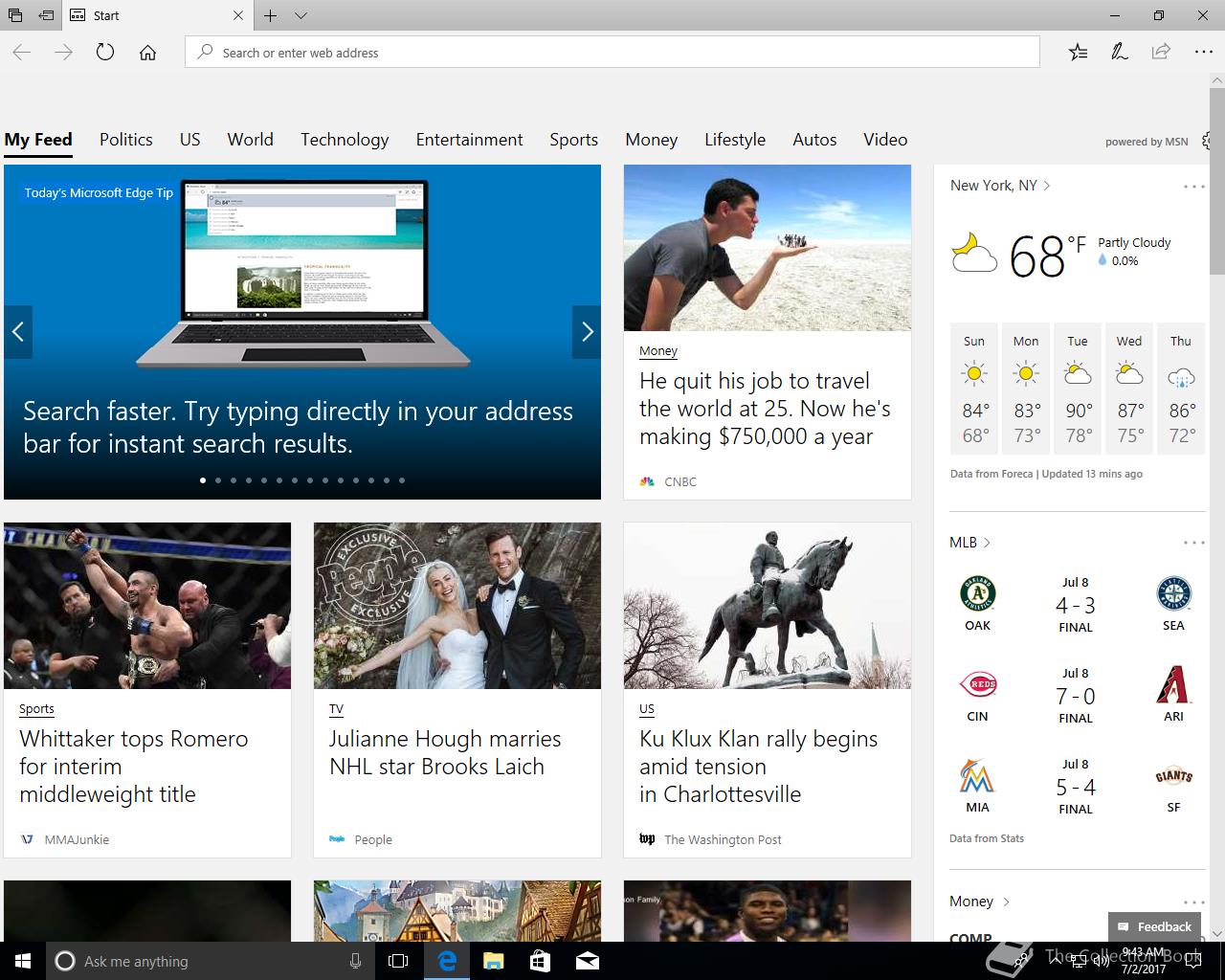This screenshot has width=1225, height=980.
Task: Open File Explorer from the taskbar
Action: click(494, 961)
